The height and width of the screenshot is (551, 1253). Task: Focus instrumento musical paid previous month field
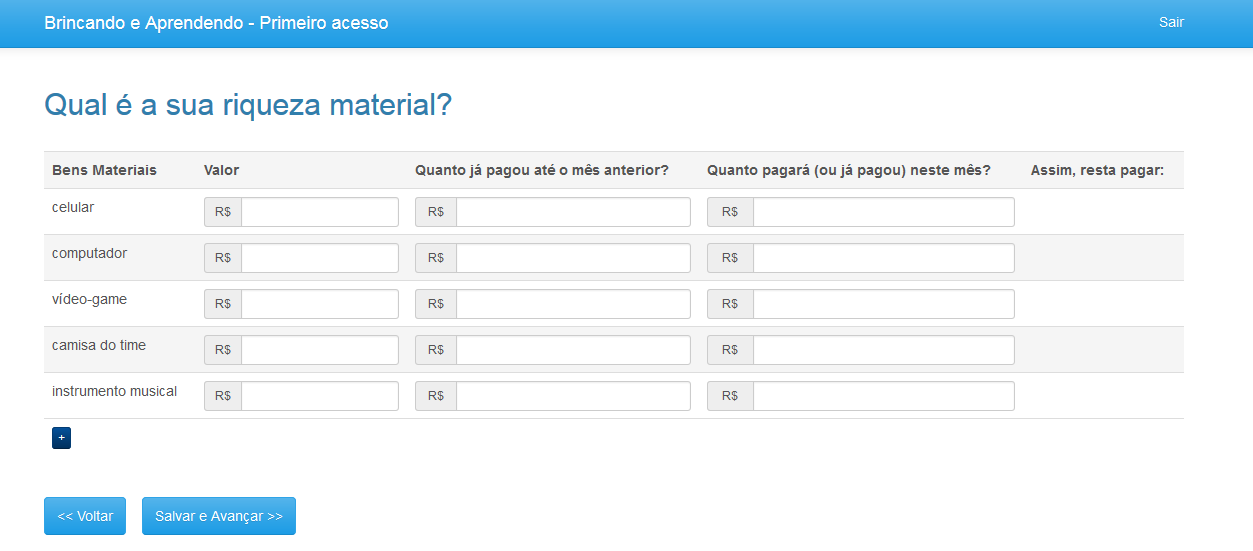coord(573,396)
